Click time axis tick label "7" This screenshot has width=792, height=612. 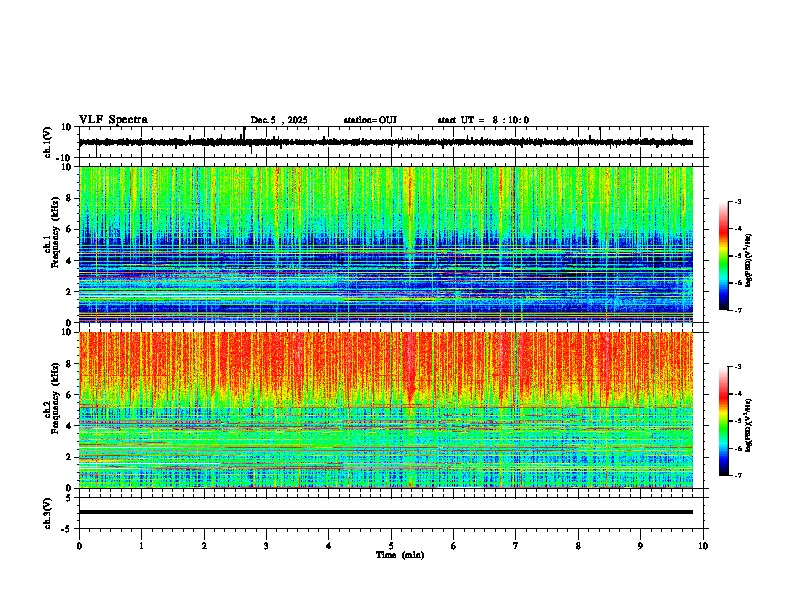[516, 546]
